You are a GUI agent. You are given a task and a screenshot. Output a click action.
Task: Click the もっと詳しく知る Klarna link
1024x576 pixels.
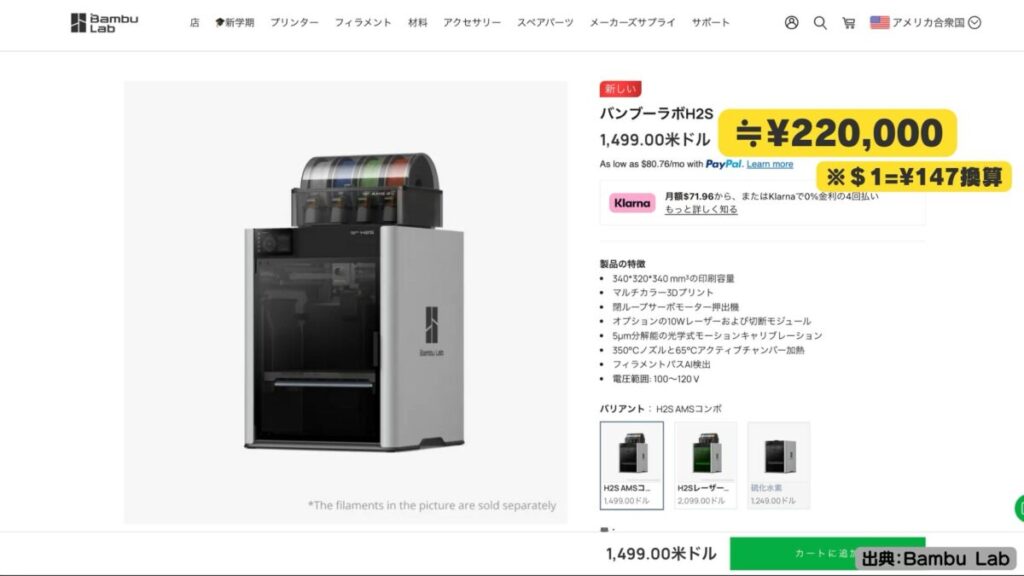701,210
